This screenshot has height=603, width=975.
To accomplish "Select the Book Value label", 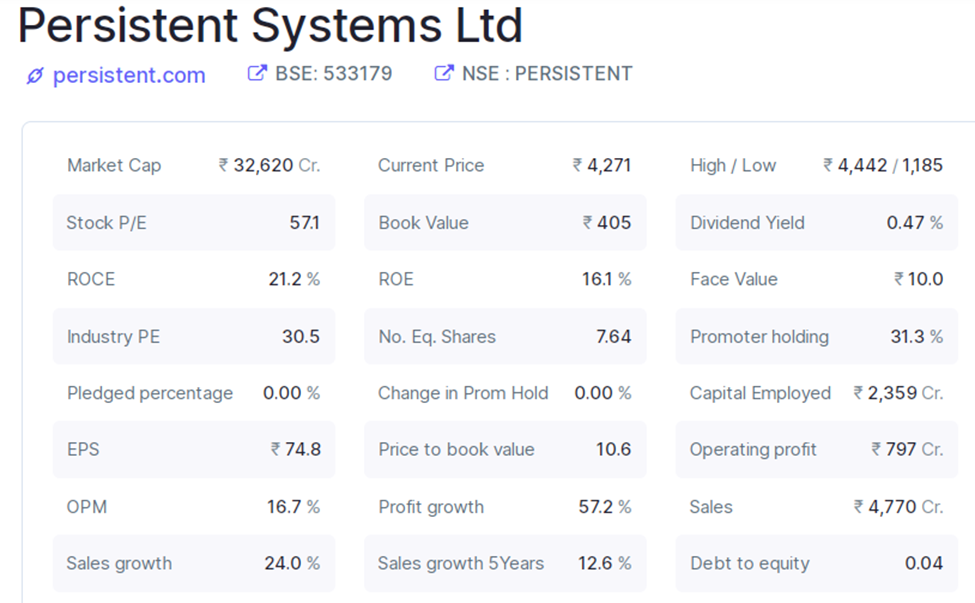I will [x=423, y=223].
